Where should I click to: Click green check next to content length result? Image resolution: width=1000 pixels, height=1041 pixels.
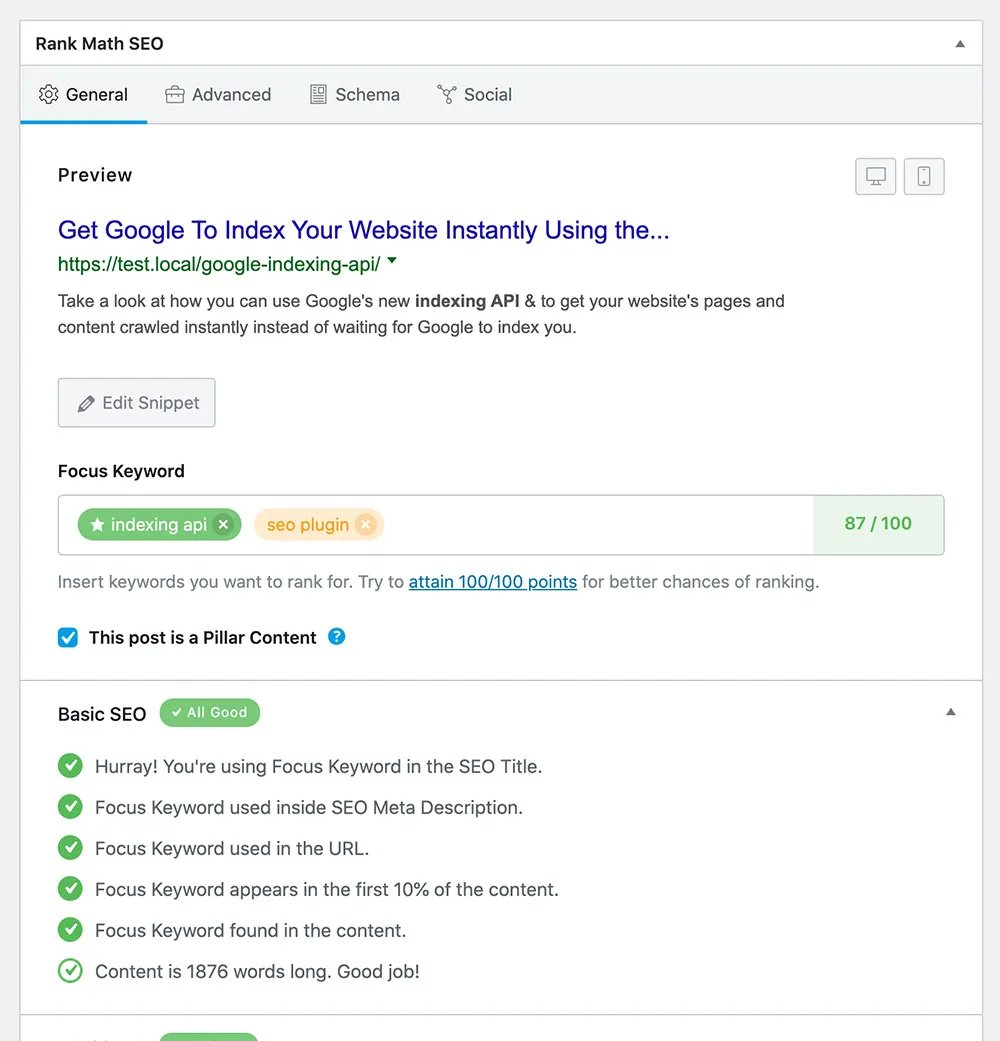(x=70, y=971)
